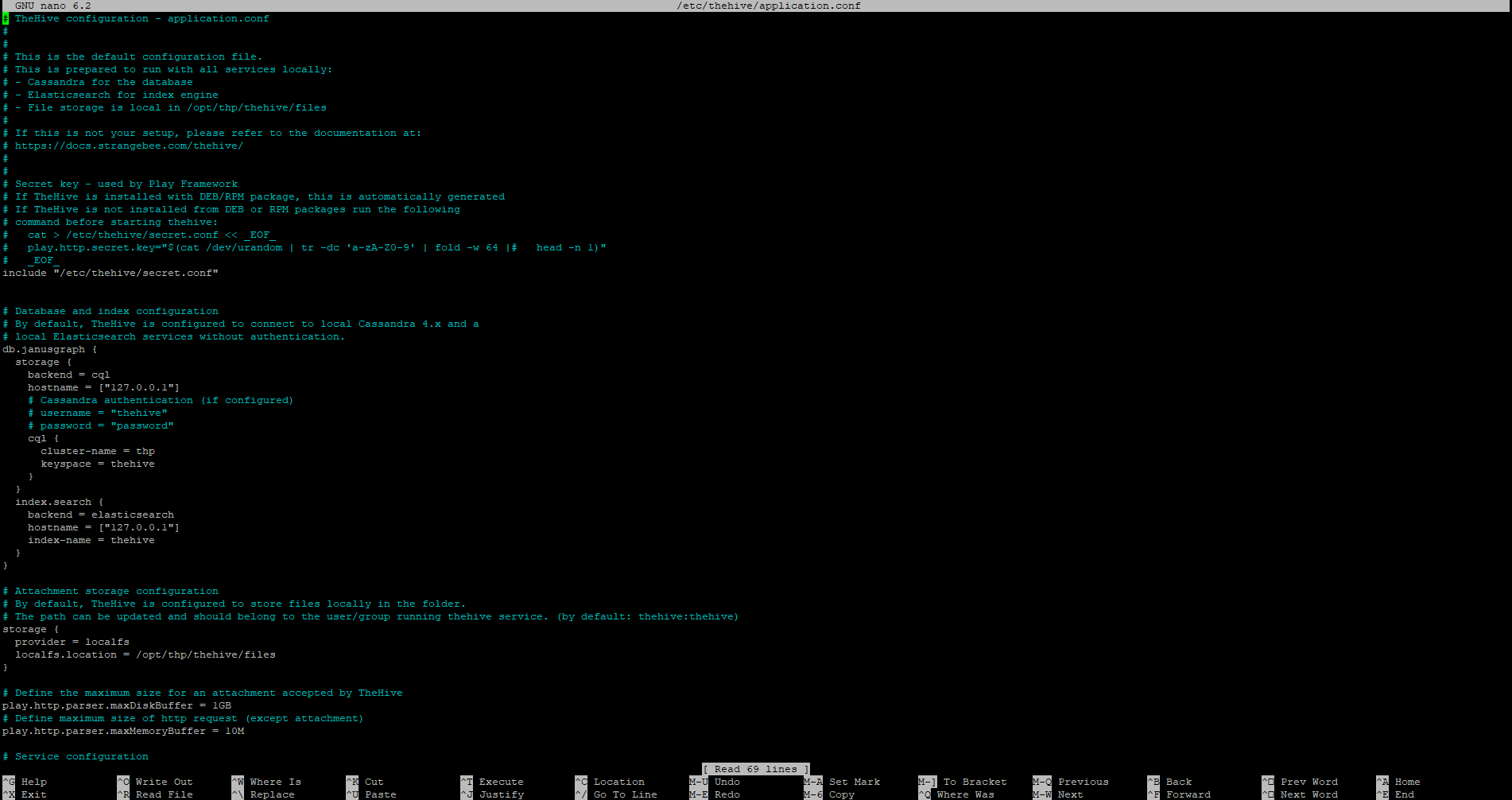1512x800 pixels.
Task: Click the 'keyspace = thehive' line
Action: click(x=98, y=464)
